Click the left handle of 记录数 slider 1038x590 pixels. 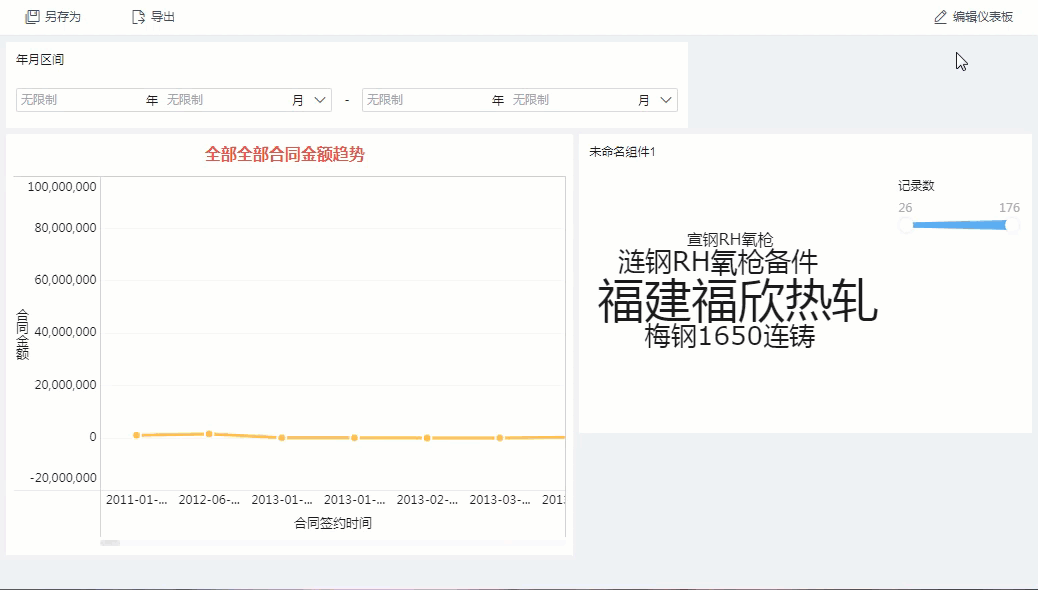[906, 225]
